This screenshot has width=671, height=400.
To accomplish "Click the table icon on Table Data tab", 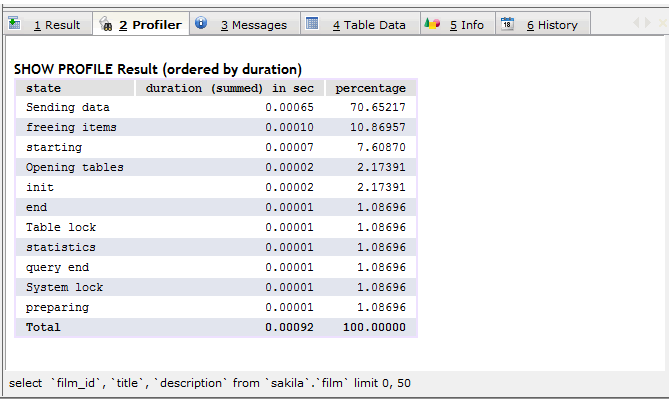I will [x=312, y=24].
